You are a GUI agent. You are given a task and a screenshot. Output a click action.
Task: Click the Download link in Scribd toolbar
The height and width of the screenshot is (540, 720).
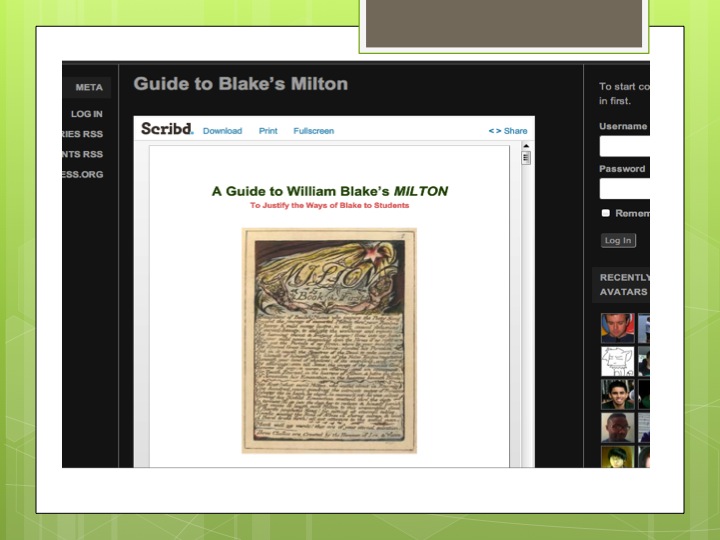tap(222, 131)
